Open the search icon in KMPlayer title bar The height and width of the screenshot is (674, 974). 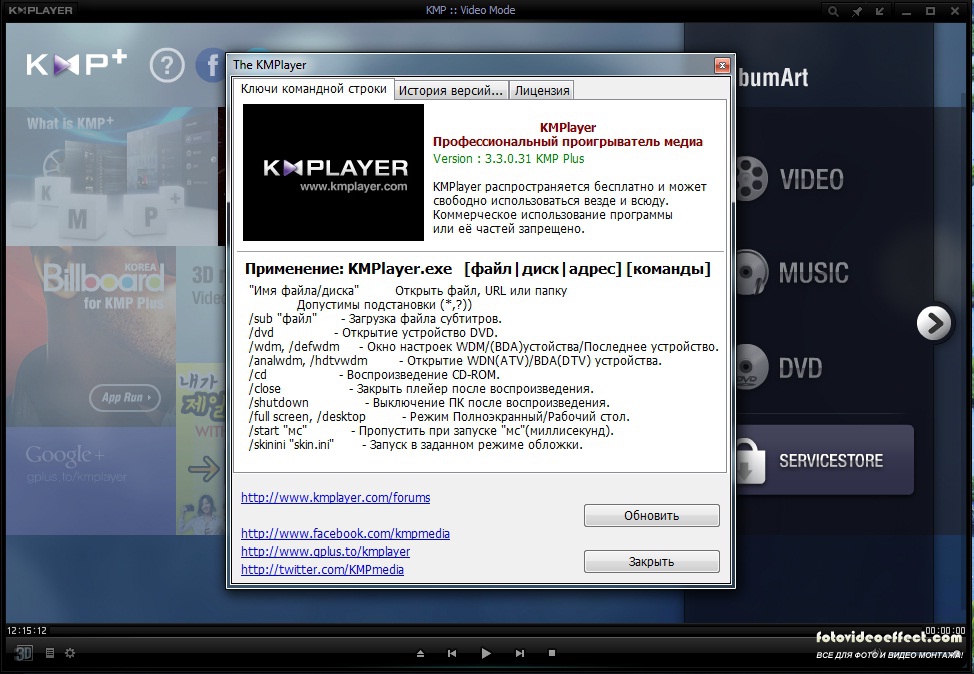tap(833, 11)
